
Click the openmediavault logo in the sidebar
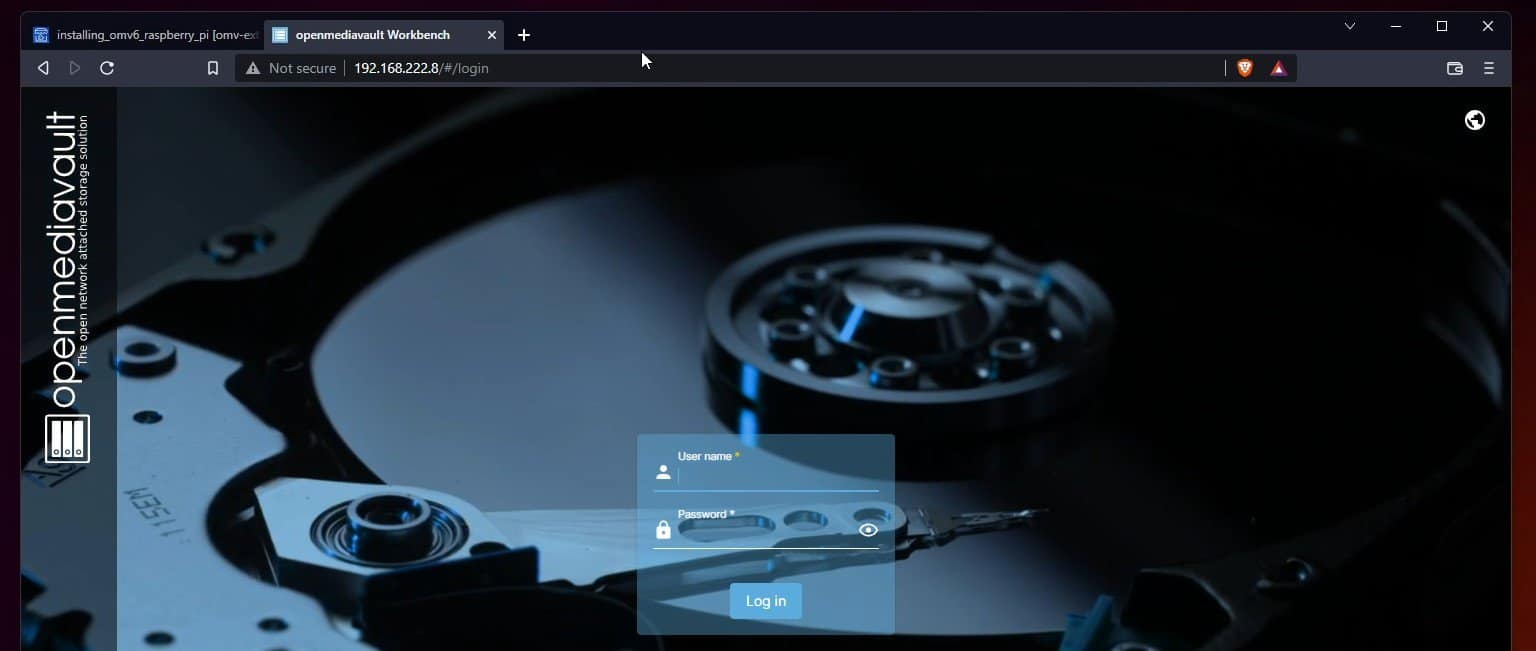coord(66,438)
